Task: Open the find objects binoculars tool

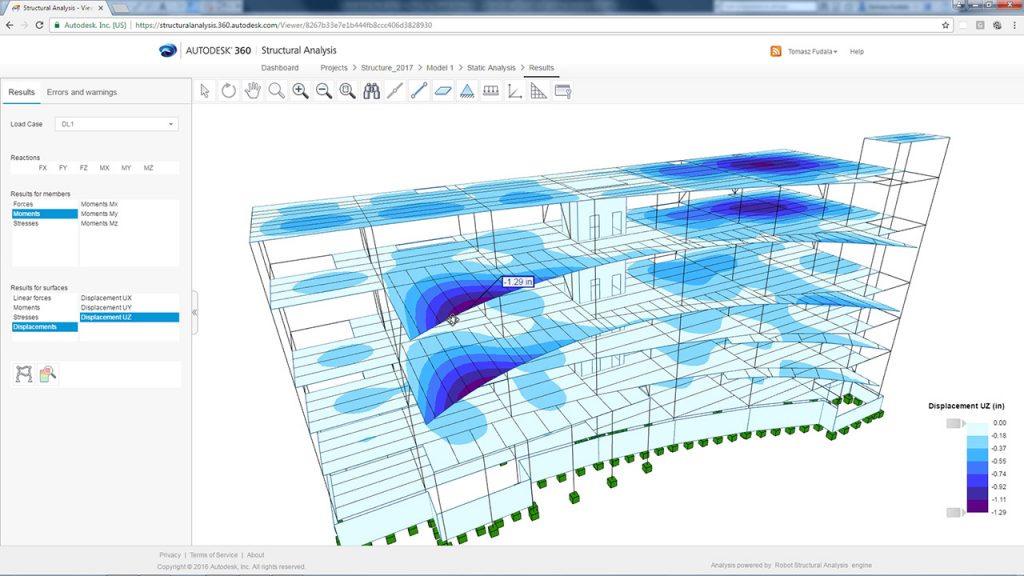Action: click(x=372, y=90)
